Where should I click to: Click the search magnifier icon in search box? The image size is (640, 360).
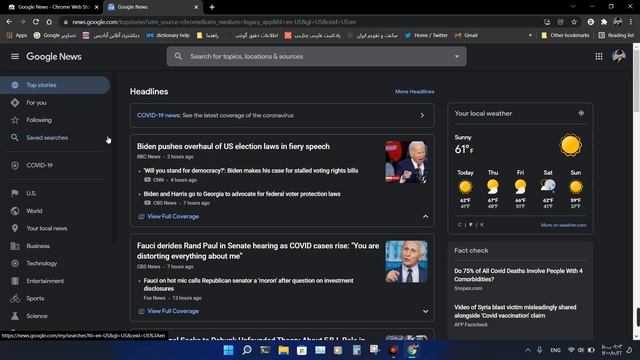[x=178, y=56]
